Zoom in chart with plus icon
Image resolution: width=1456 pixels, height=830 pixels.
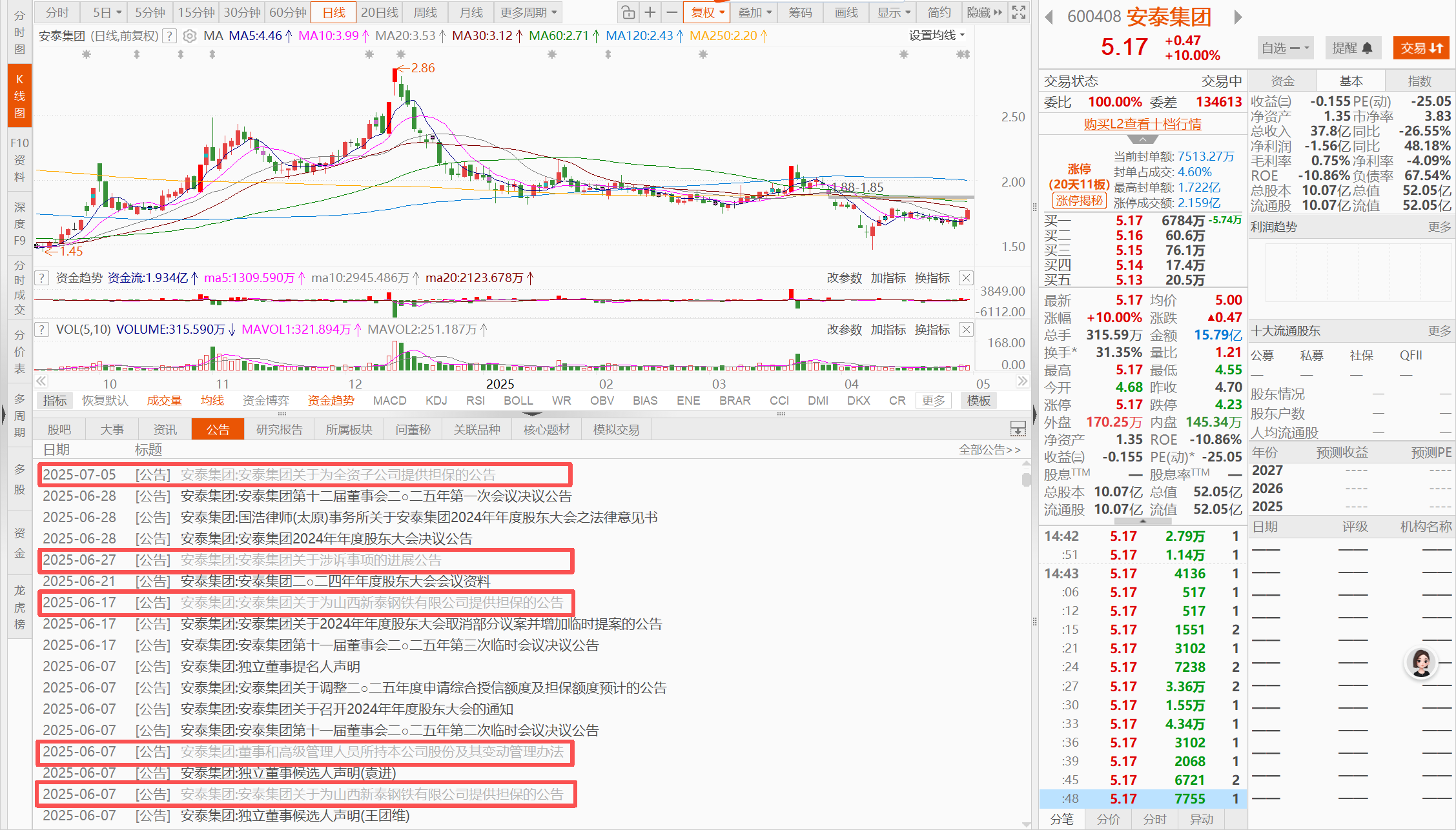(650, 12)
